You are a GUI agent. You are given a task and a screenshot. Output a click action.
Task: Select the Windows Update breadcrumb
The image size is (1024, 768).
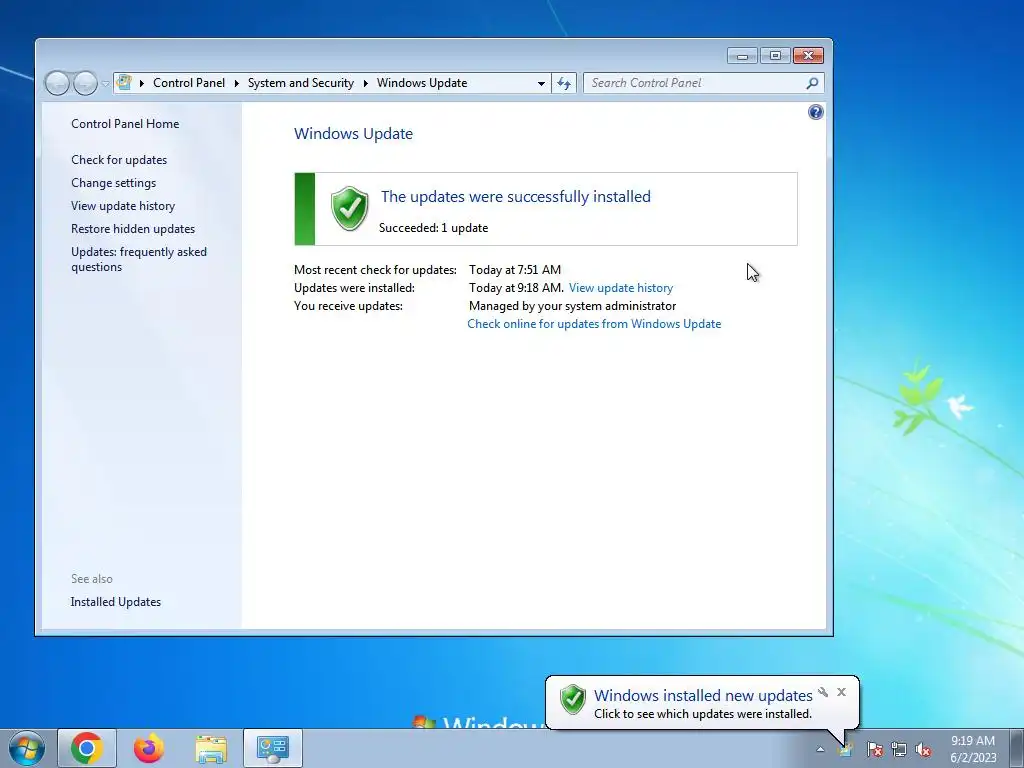(x=422, y=83)
